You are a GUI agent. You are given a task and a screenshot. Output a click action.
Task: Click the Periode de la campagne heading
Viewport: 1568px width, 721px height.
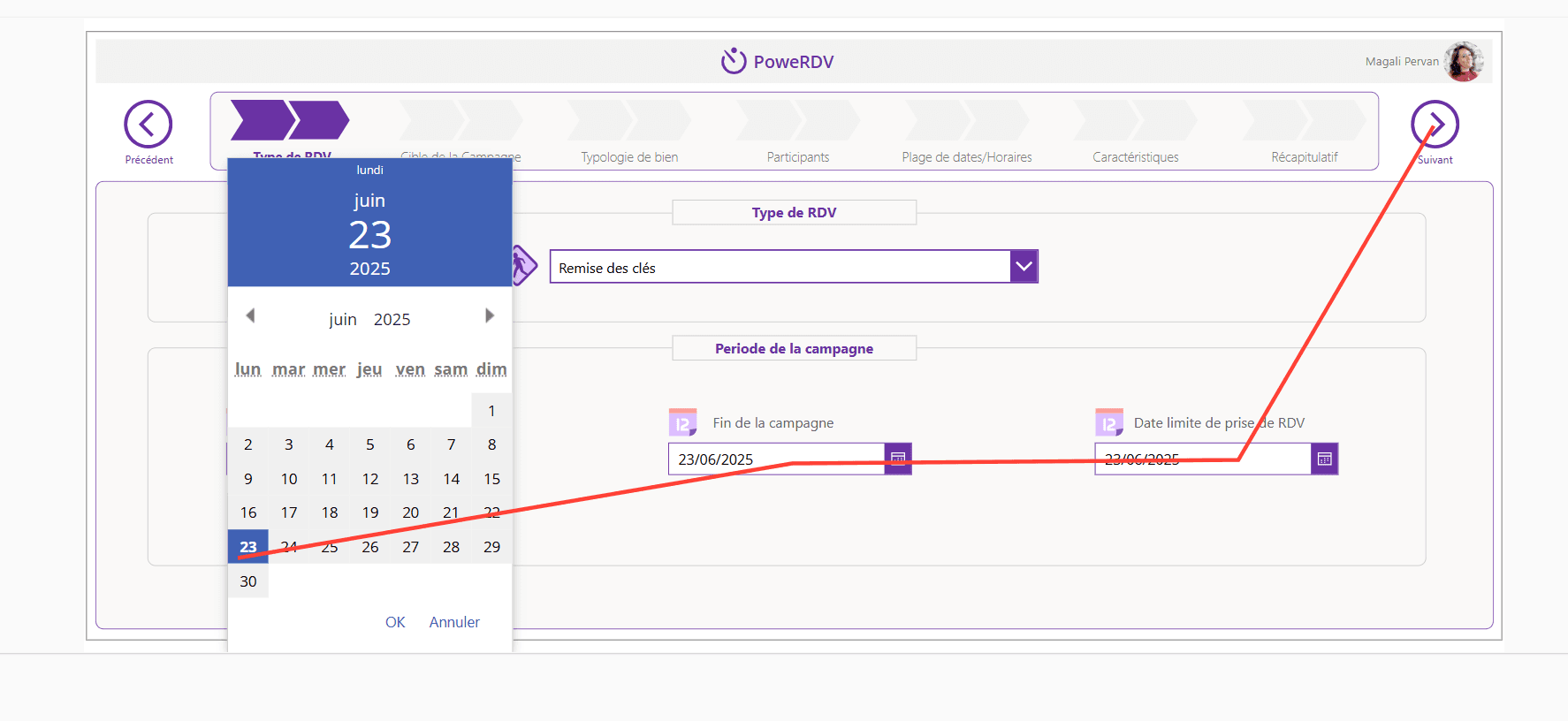coord(794,348)
